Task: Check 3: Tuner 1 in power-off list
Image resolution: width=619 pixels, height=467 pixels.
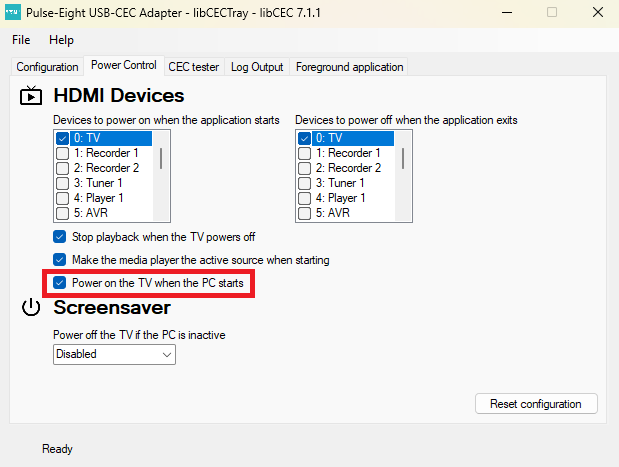Action: click(x=304, y=183)
